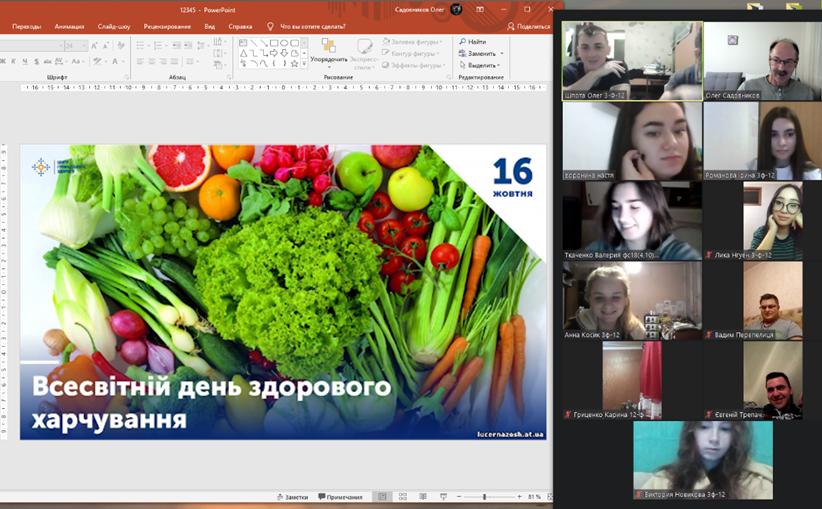This screenshot has width=822, height=509.
Task: Select the straight line shape
Action: point(253,43)
